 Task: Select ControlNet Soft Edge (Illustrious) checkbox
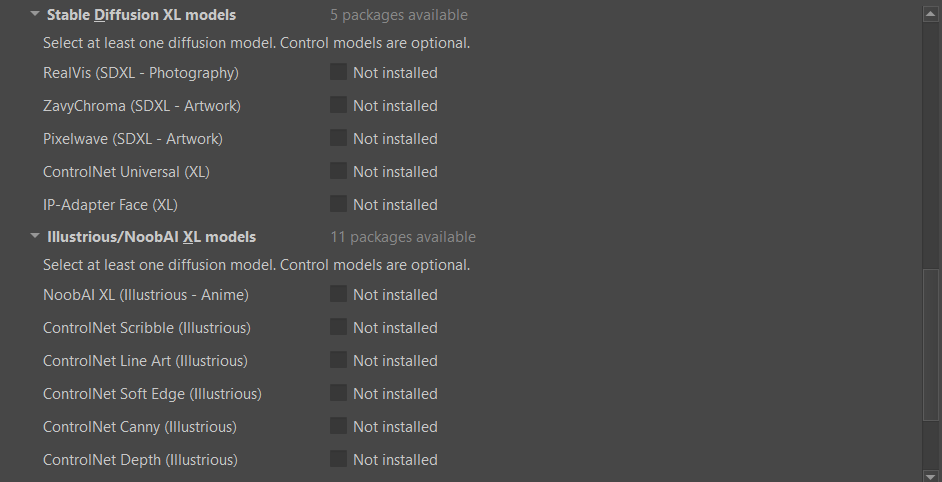coord(338,394)
